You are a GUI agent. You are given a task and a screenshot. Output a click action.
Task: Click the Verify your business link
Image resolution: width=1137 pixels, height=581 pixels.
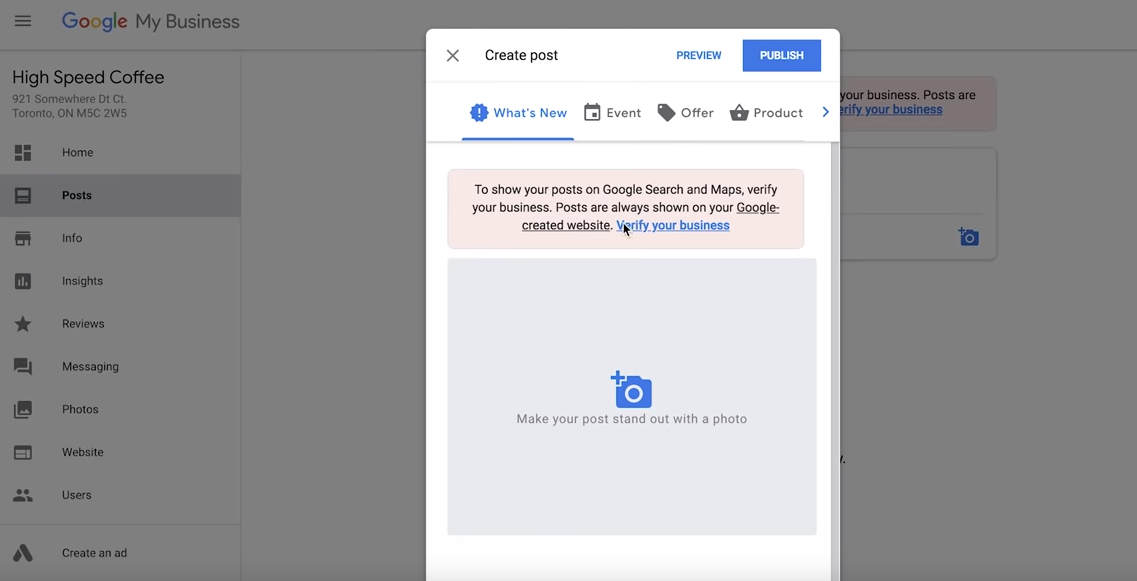pos(672,225)
